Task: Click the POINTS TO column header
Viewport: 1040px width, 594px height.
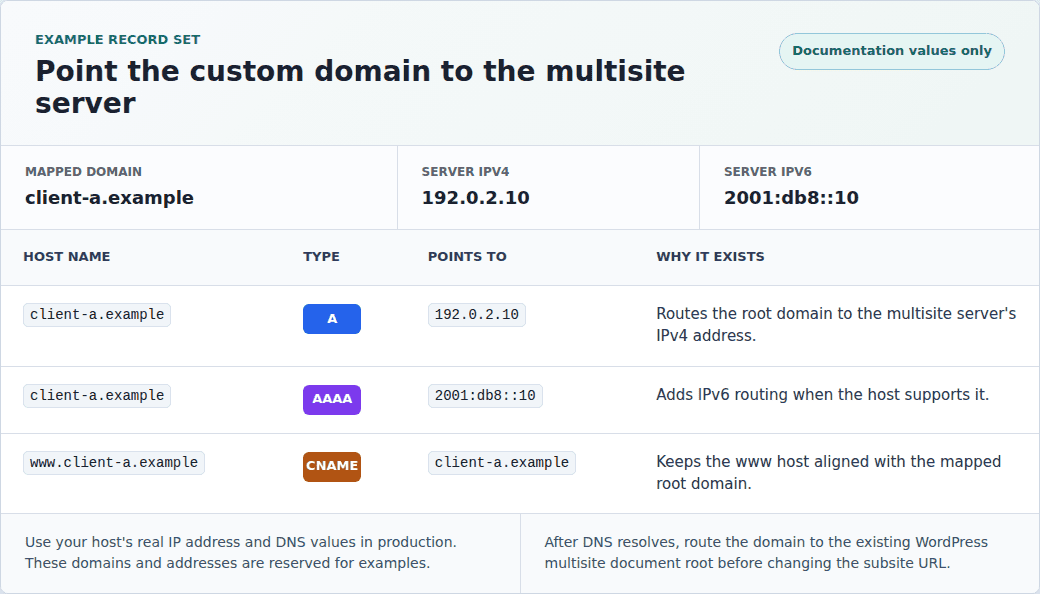Action: (x=467, y=257)
